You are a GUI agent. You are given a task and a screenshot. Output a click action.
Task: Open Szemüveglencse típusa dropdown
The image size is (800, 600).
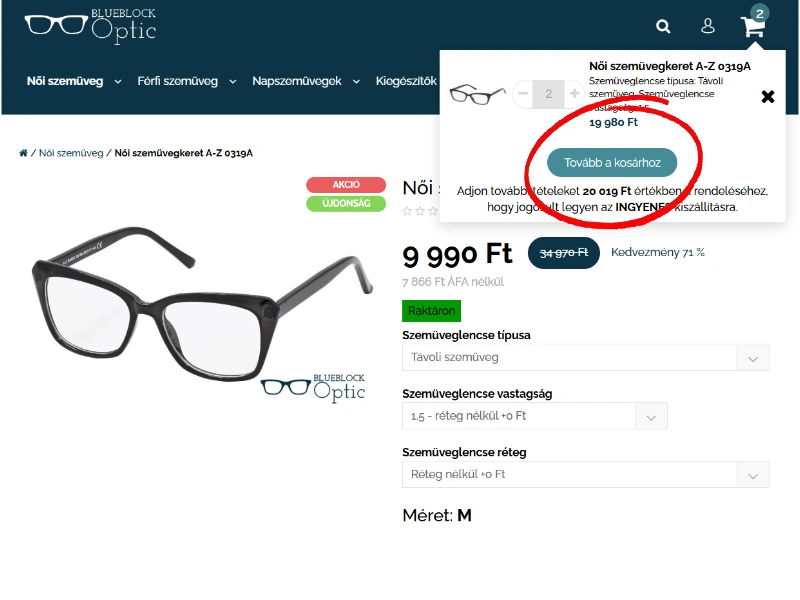coord(586,358)
